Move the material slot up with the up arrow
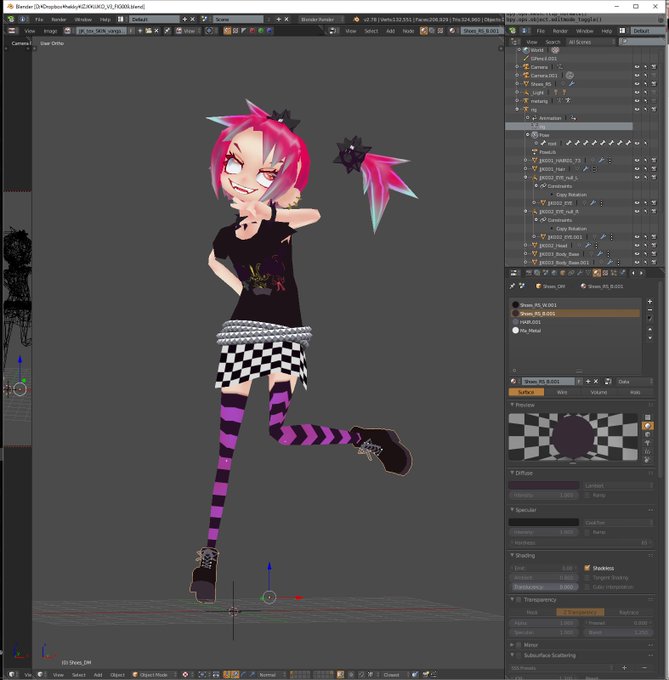The height and width of the screenshot is (680, 669). [649, 330]
